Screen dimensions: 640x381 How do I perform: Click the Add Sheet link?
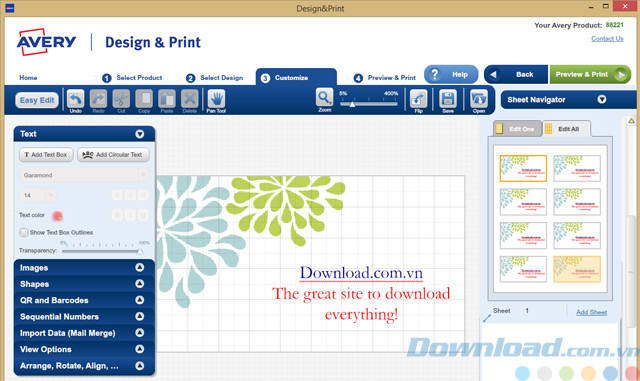tap(591, 312)
